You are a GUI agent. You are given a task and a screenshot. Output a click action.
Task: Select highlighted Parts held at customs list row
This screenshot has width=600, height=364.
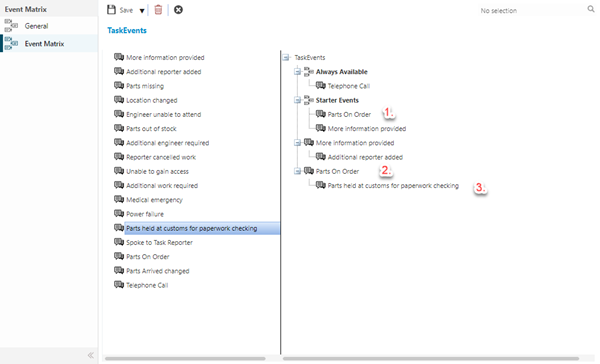[202, 228]
